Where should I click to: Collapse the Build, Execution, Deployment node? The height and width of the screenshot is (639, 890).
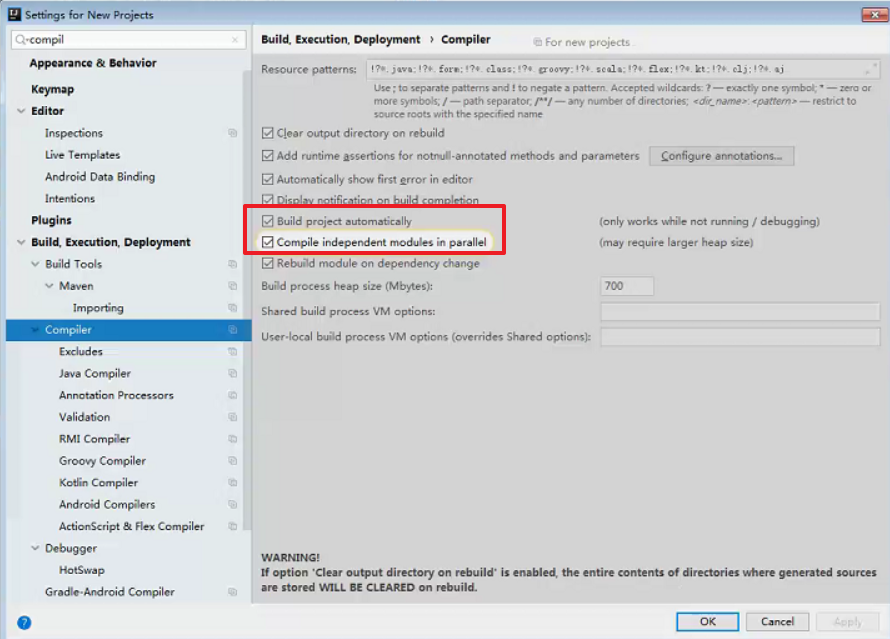point(21,242)
